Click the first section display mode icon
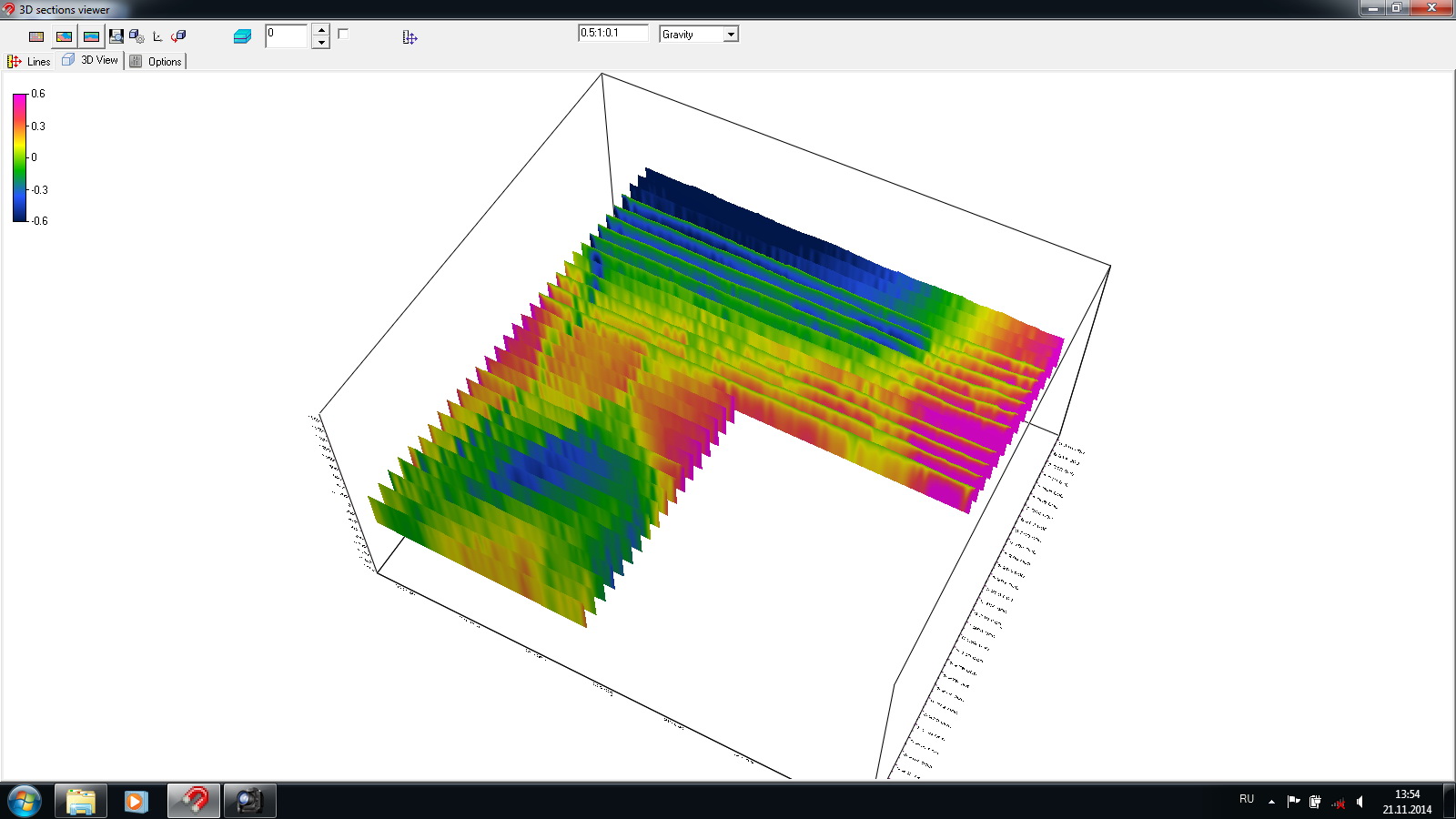This screenshot has width=1456, height=819. click(x=36, y=36)
